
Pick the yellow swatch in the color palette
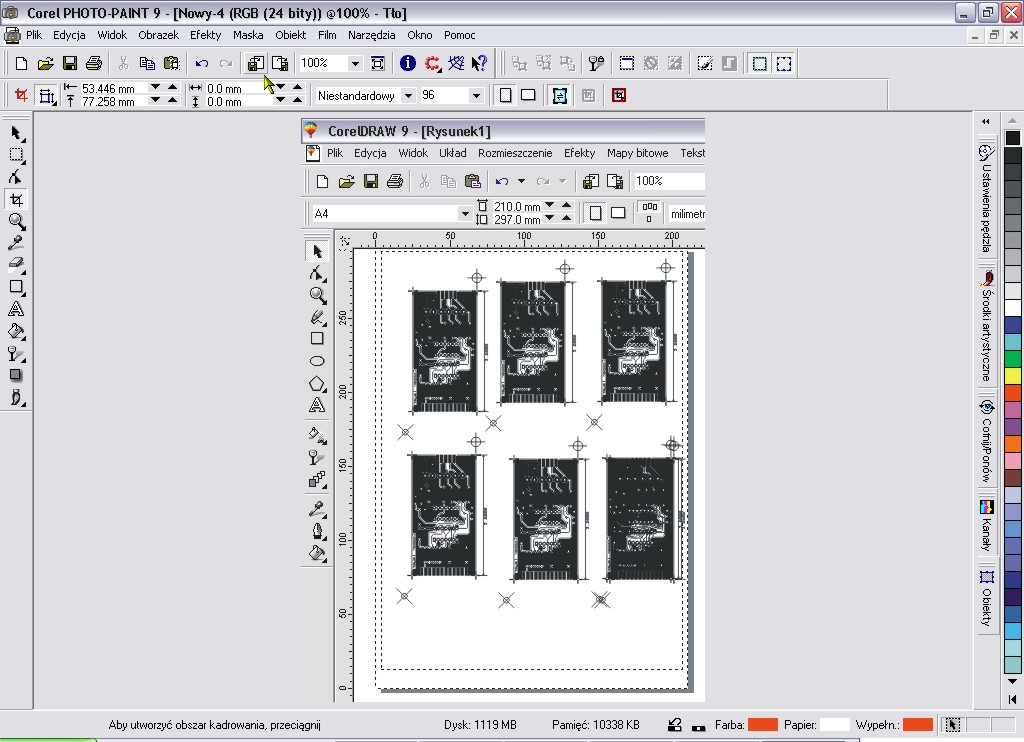point(1013,376)
